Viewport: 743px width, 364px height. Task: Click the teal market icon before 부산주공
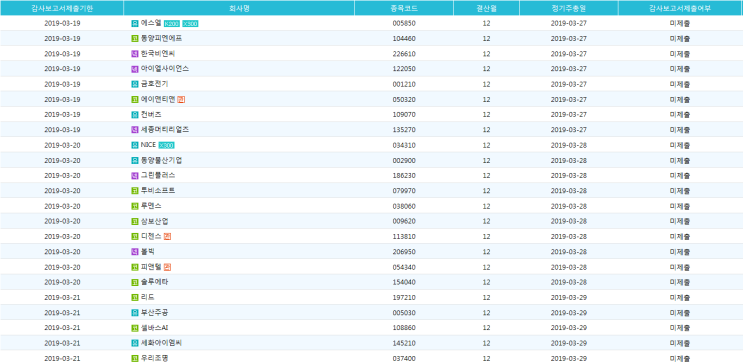point(135,312)
